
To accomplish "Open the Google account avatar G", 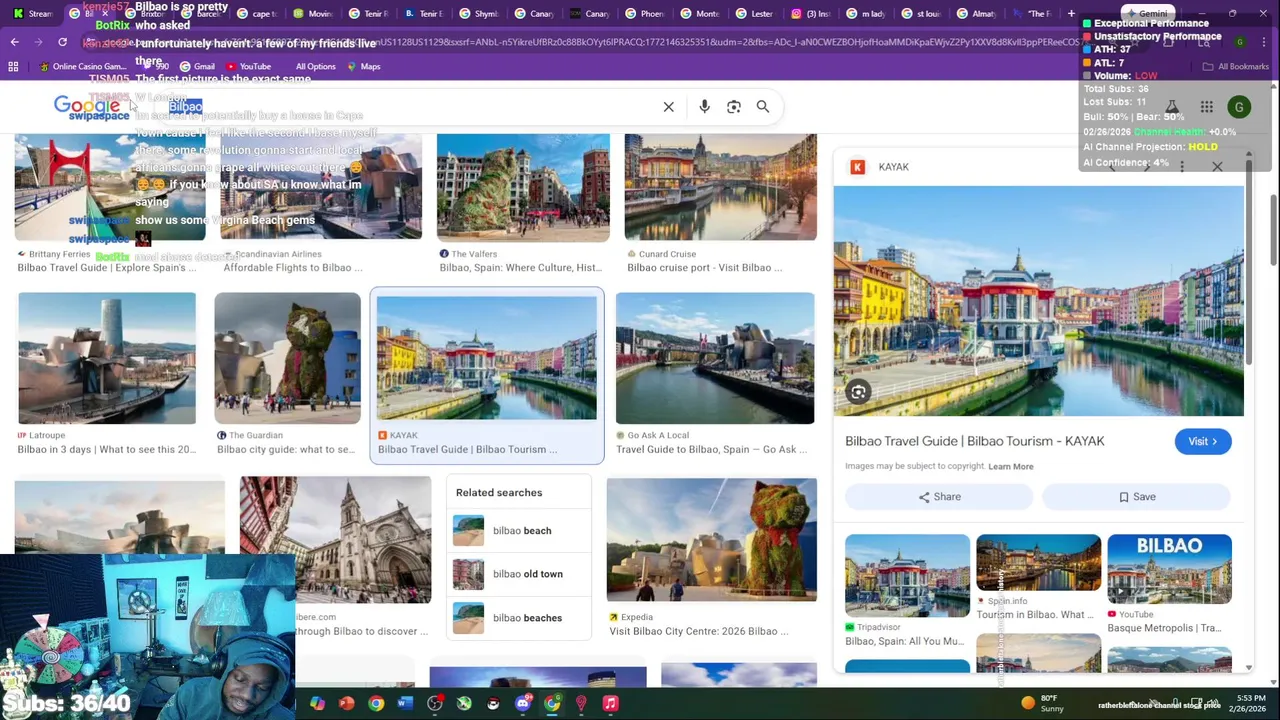I will click(x=1239, y=107).
